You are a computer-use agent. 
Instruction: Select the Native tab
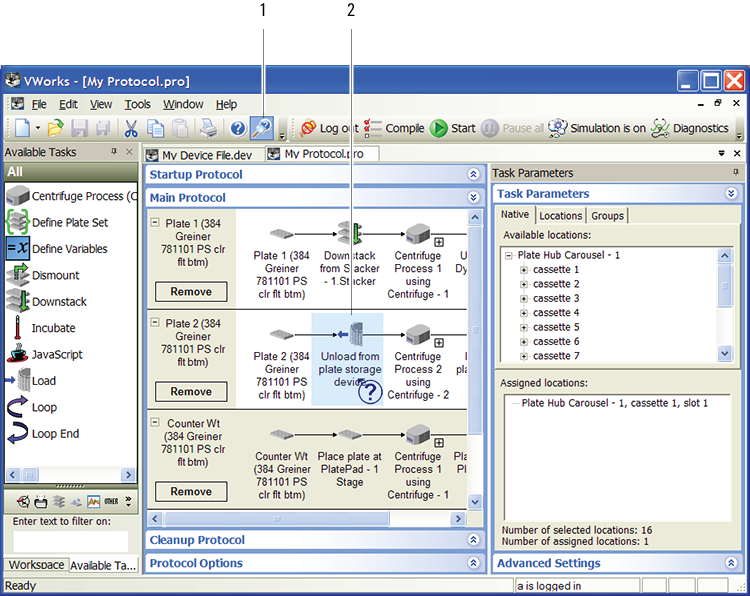(515, 215)
